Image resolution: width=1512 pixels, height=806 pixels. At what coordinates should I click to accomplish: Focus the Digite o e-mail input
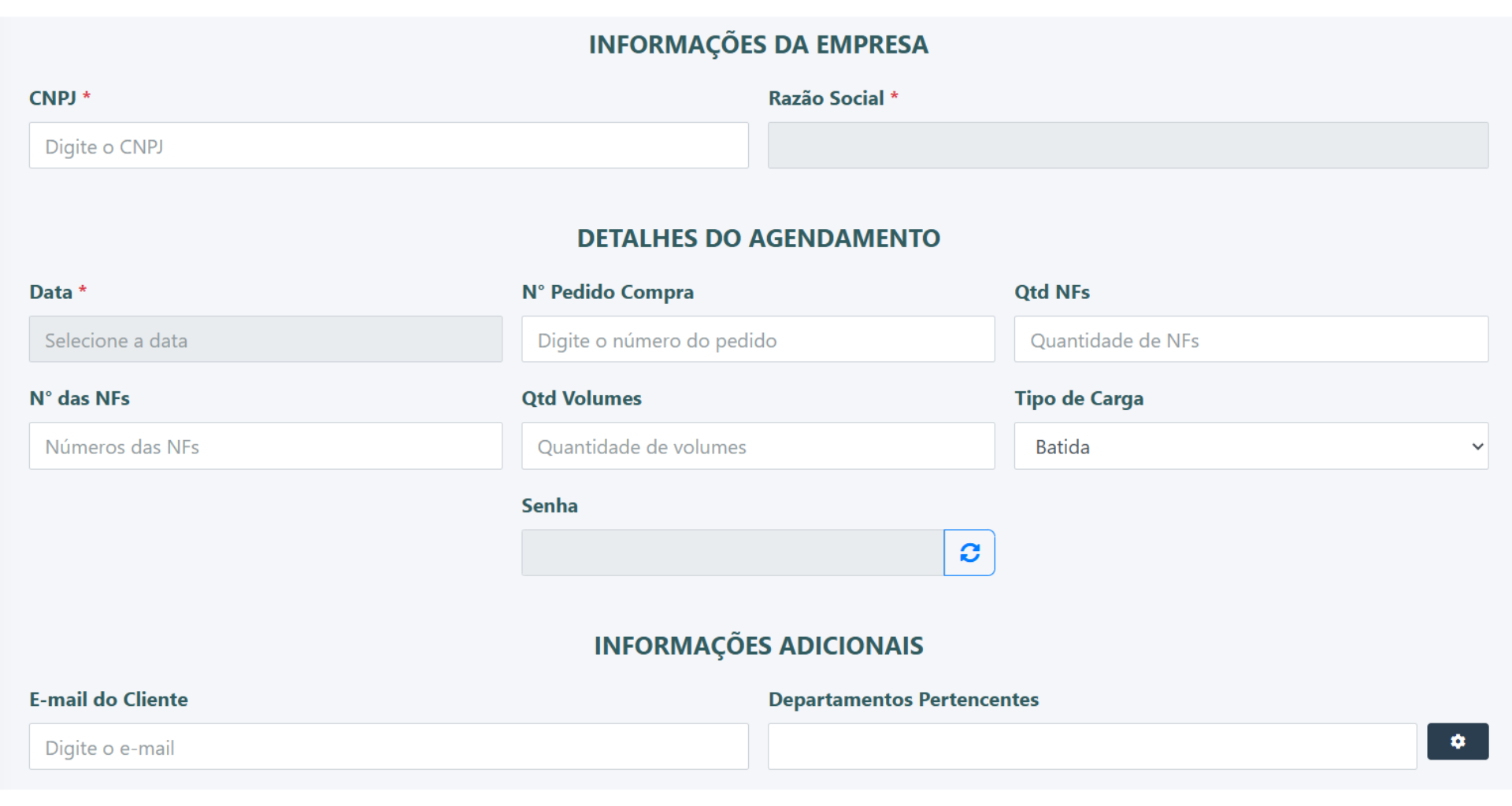(x=388, y=746)
